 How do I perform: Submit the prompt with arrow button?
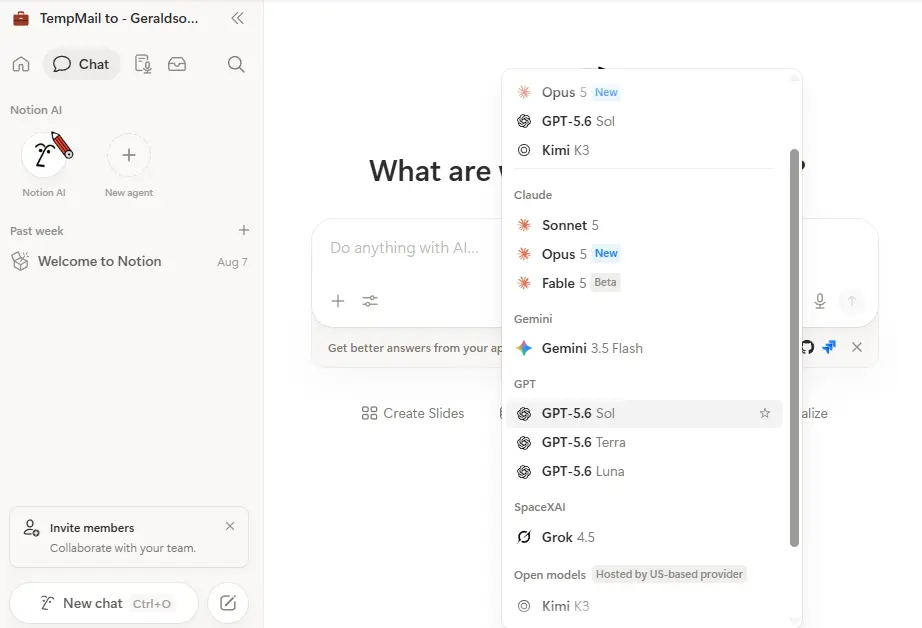click(851, 301)
